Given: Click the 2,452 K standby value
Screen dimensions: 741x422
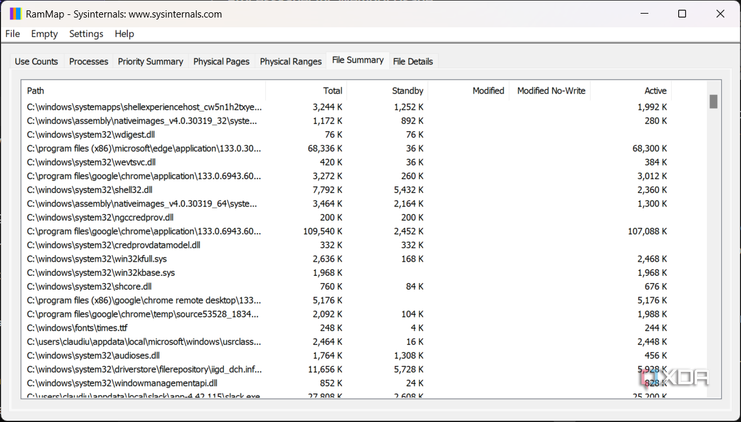Looking at the screenshot, I should pyautogui.click(x=409, y=232).
